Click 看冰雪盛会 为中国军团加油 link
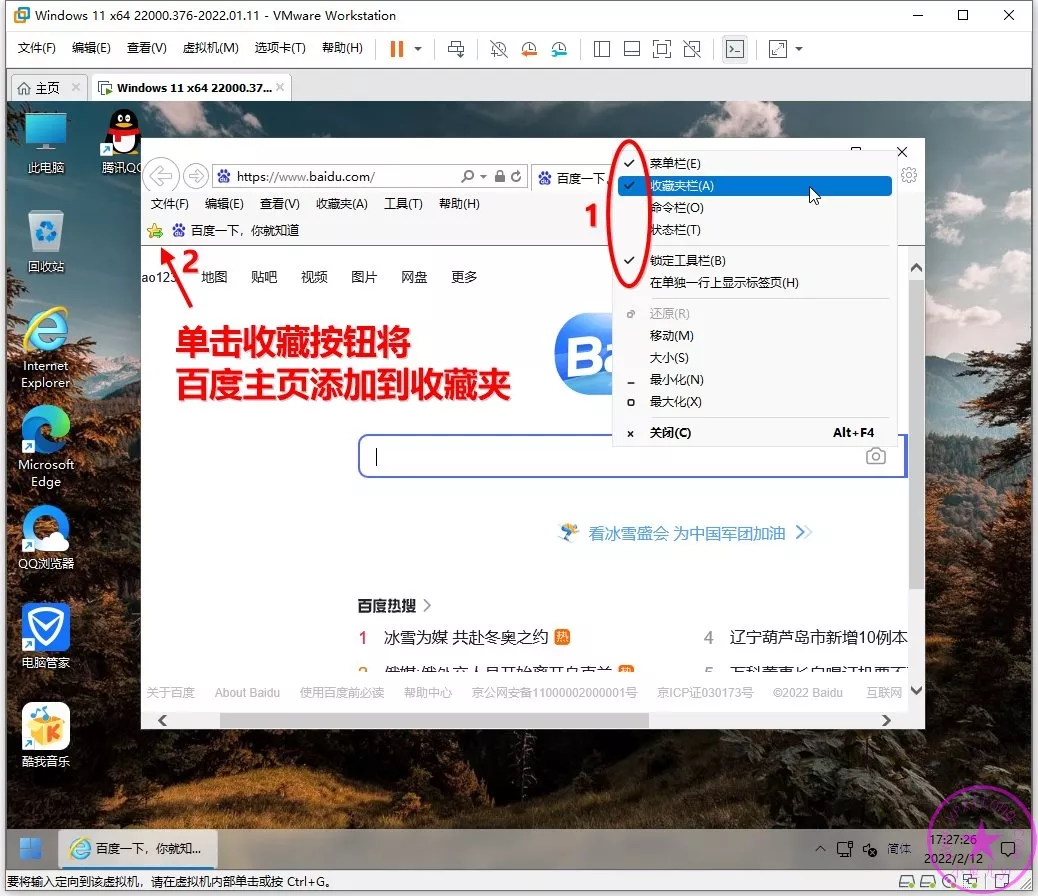Viewport: 1038px width, 896px height. click(x=686, y=533)
